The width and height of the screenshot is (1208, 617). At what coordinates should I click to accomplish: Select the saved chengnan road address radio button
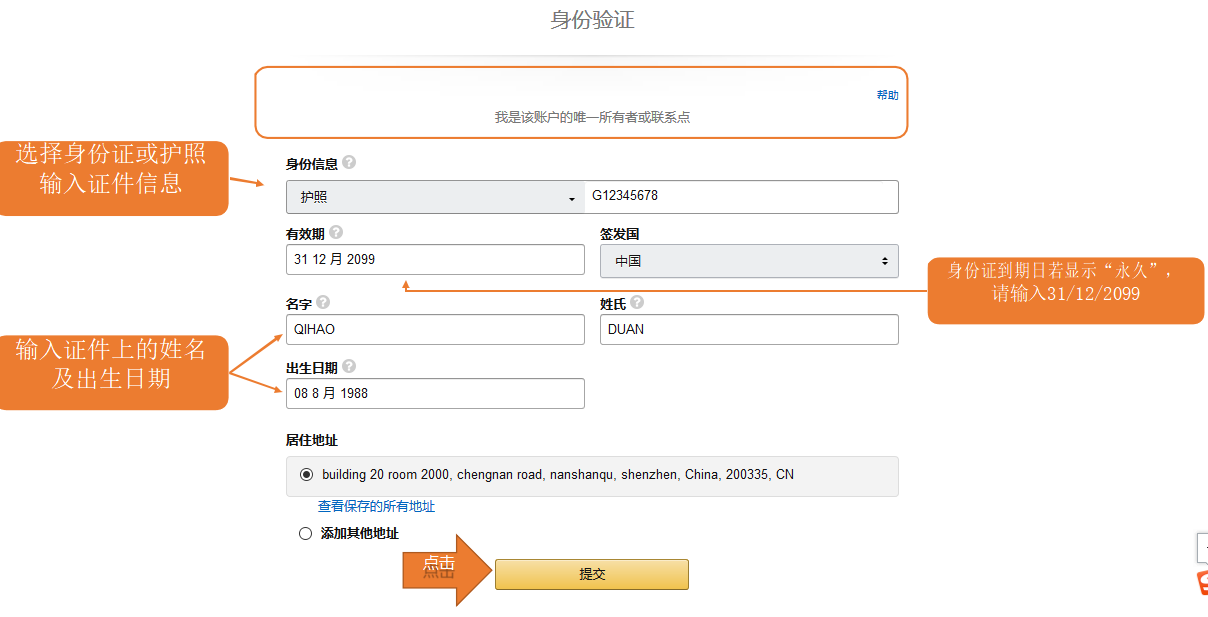coord(306,474)
